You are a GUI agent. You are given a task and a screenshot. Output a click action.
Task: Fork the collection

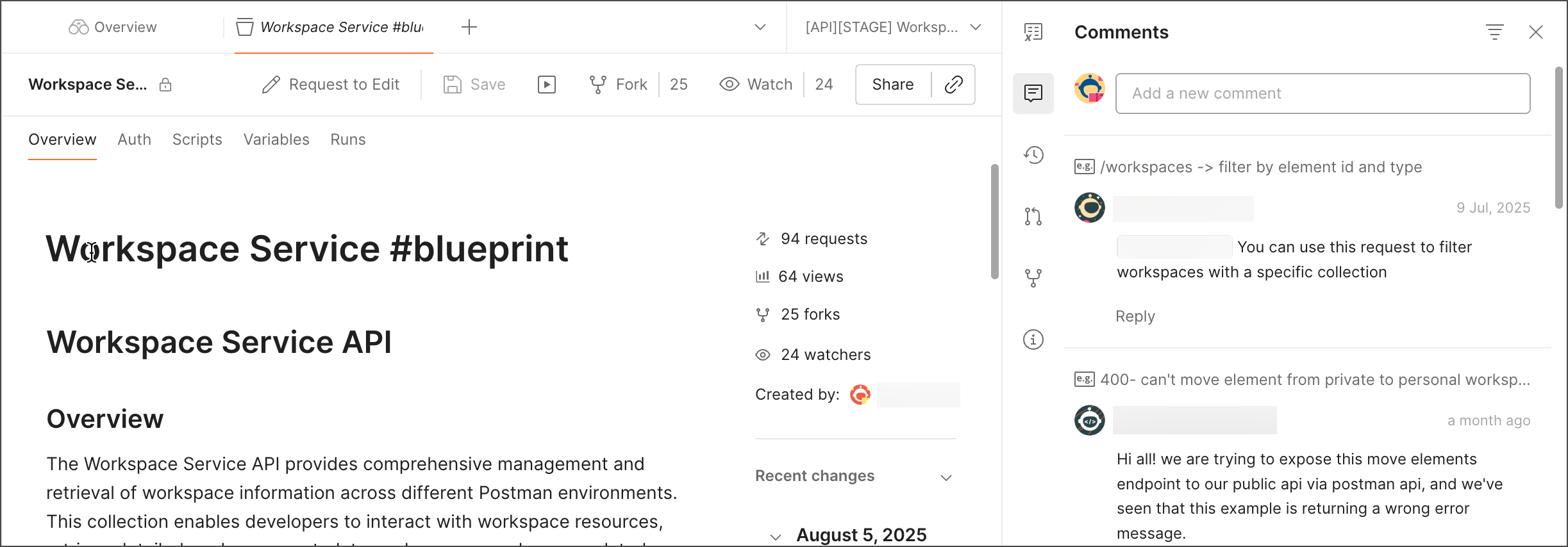point(619,85)
